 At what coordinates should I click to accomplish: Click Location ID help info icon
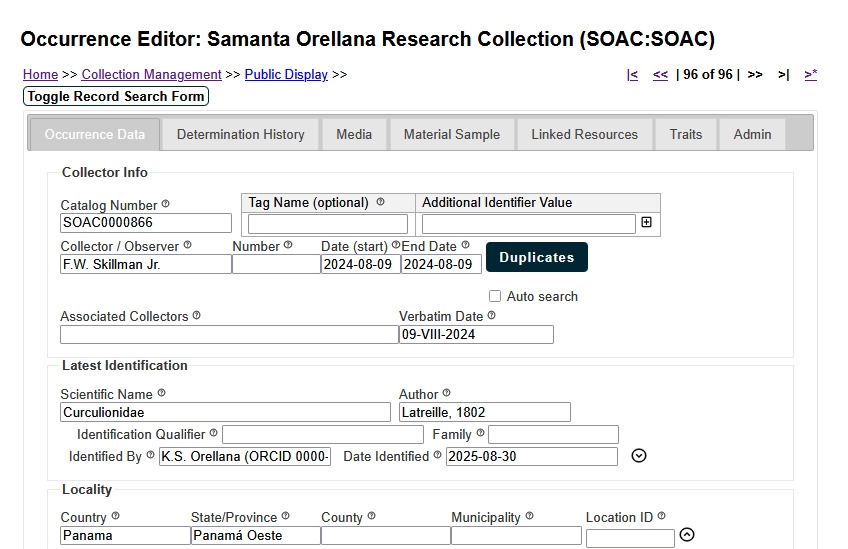pyautogui.click(x=661, y=517)
